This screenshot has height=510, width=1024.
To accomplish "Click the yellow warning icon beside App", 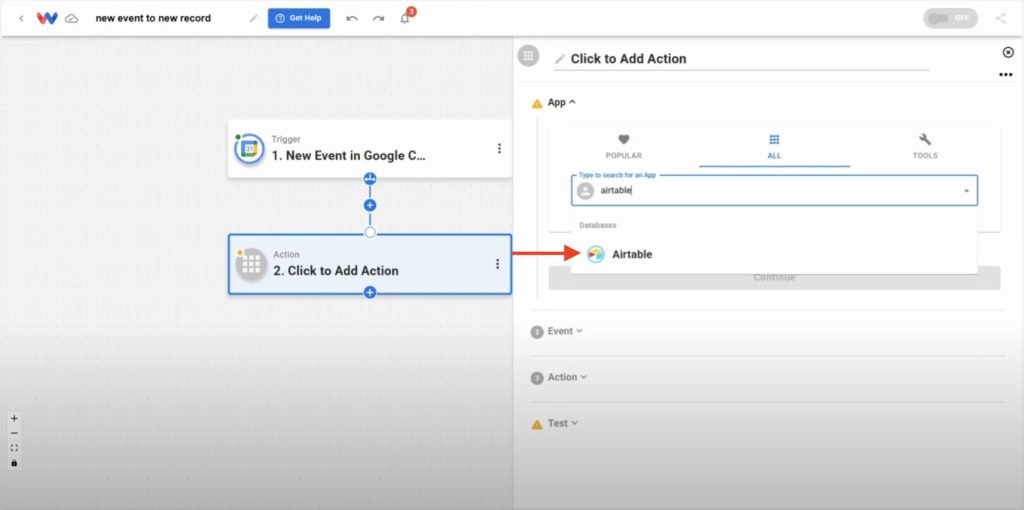I will coord(537,103).
